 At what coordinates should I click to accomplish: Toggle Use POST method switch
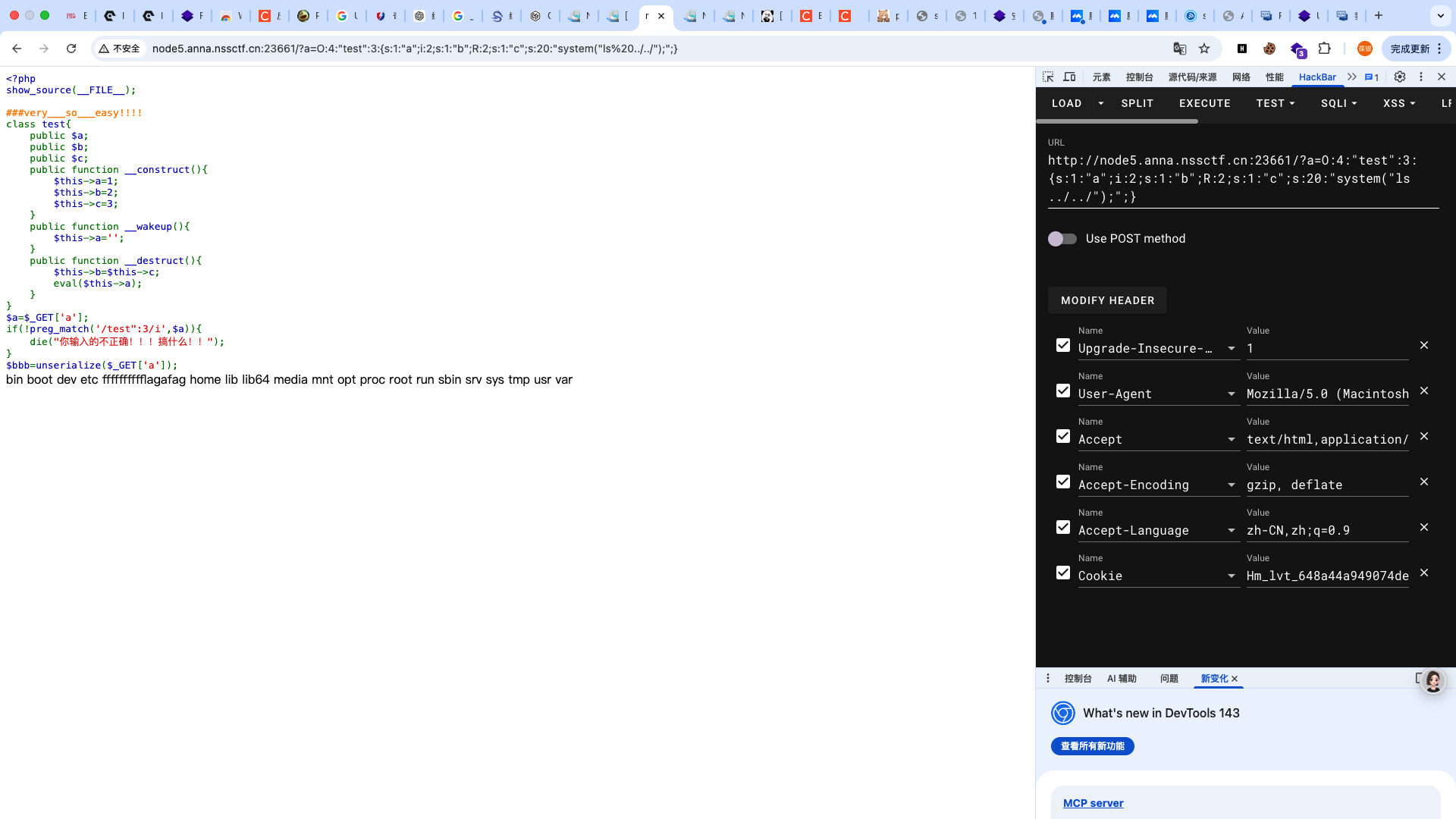pos(1062,239)
